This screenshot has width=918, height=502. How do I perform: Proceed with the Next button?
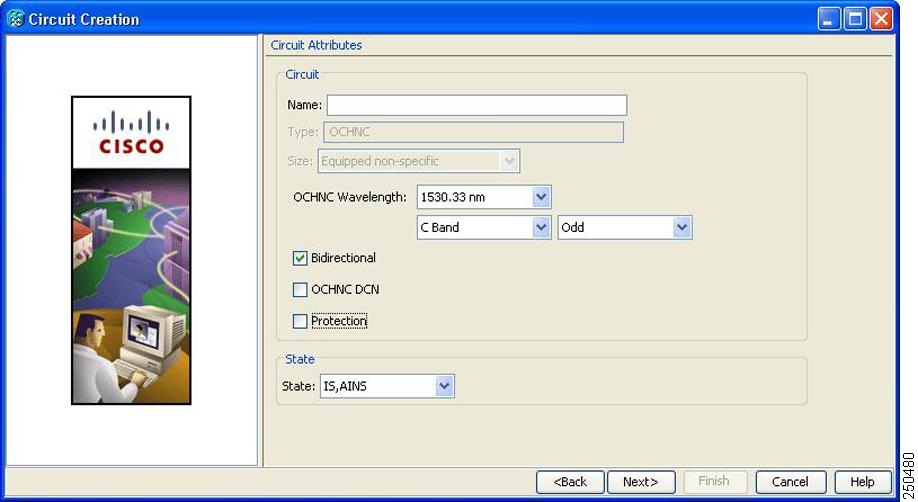(x=641, y=482)
